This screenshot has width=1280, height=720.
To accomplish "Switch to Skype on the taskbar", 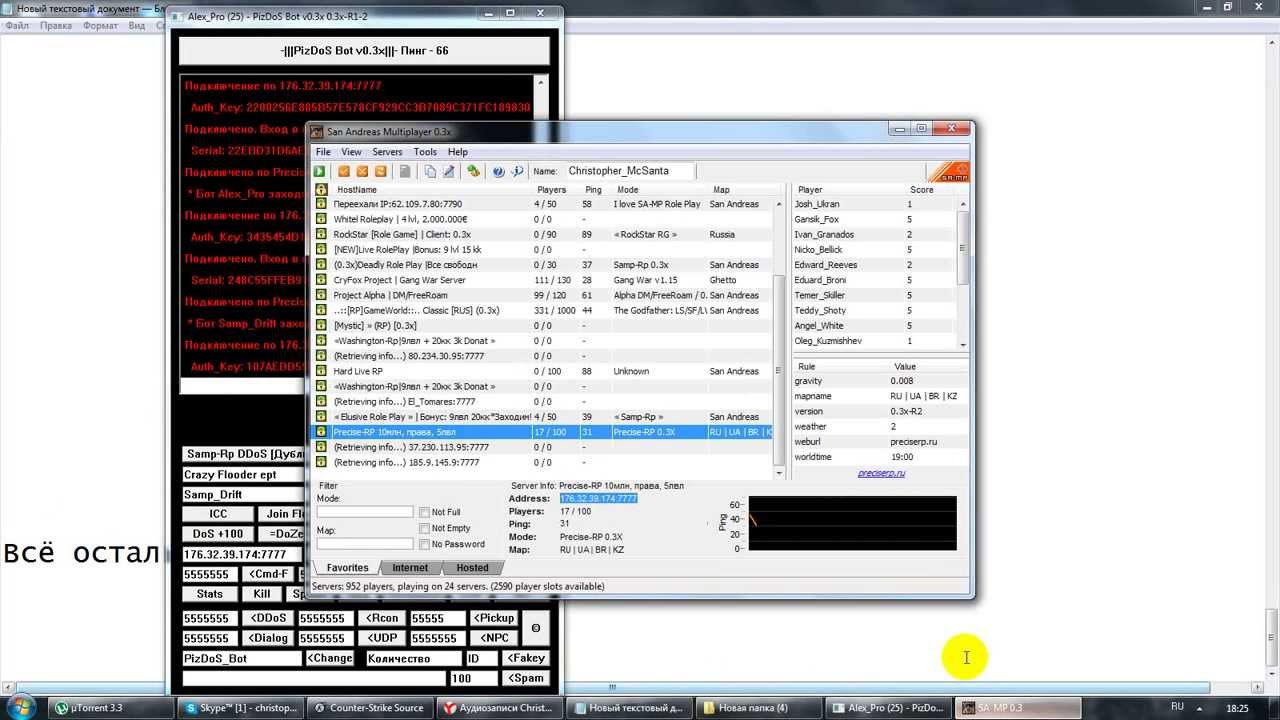I will [x=240, y=708].
